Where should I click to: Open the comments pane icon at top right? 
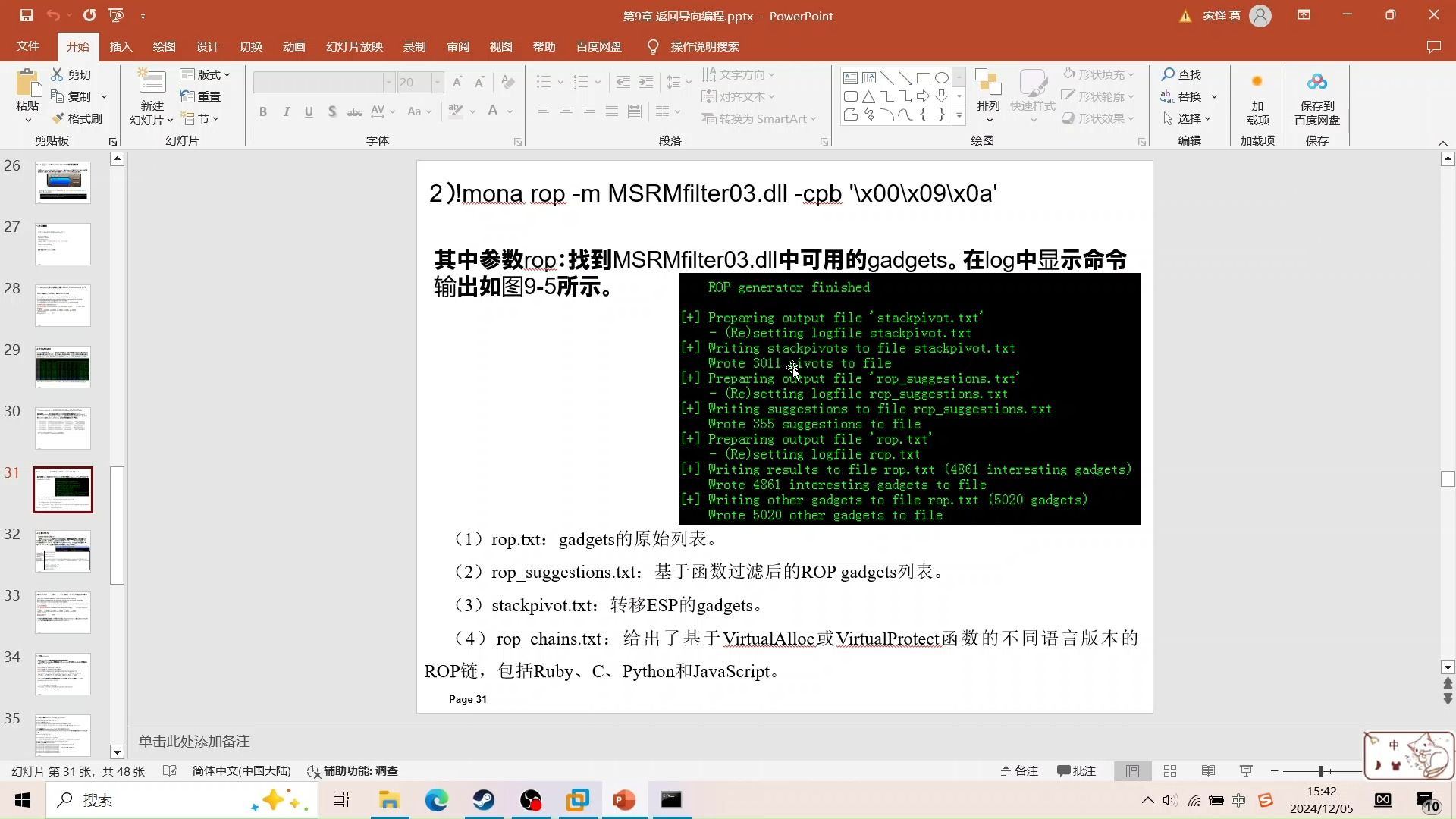1433,46
